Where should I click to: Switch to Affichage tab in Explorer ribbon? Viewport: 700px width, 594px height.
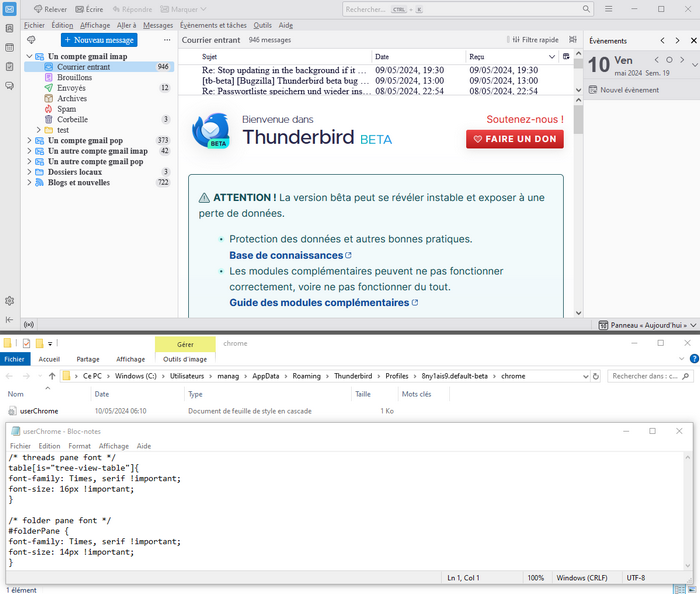(130, 359)
